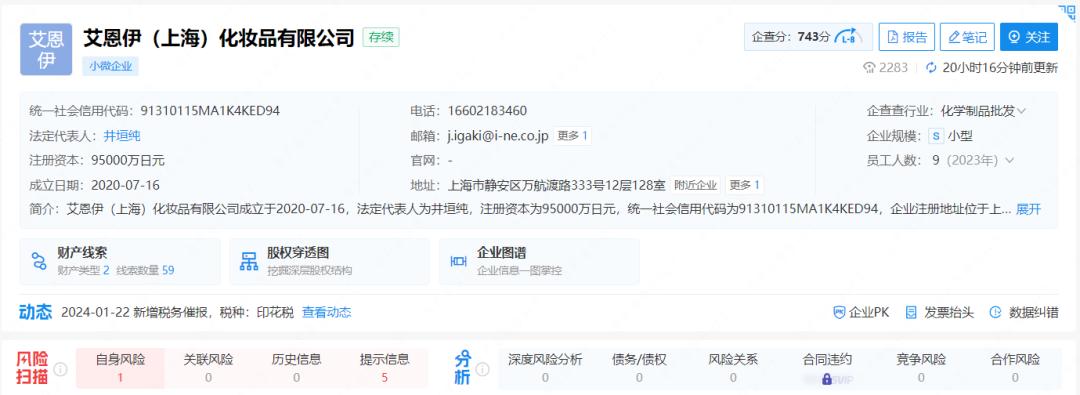Click the email j.igaki@i-ne.co.jp
Image resolution: width=1080 pixels, height=395 pixels.
[498, 136]
